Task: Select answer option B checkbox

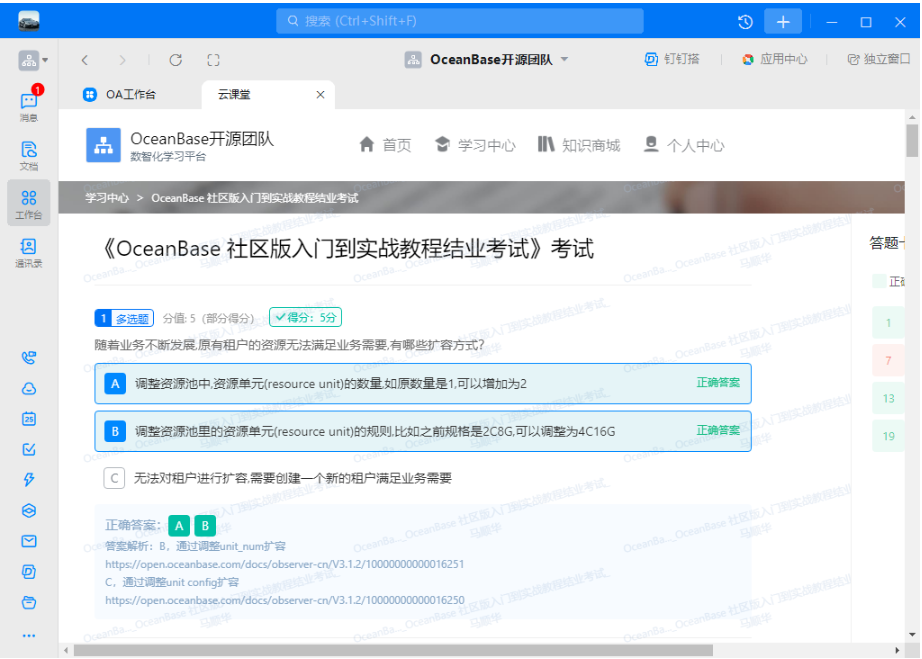Action: pos(115,431)
